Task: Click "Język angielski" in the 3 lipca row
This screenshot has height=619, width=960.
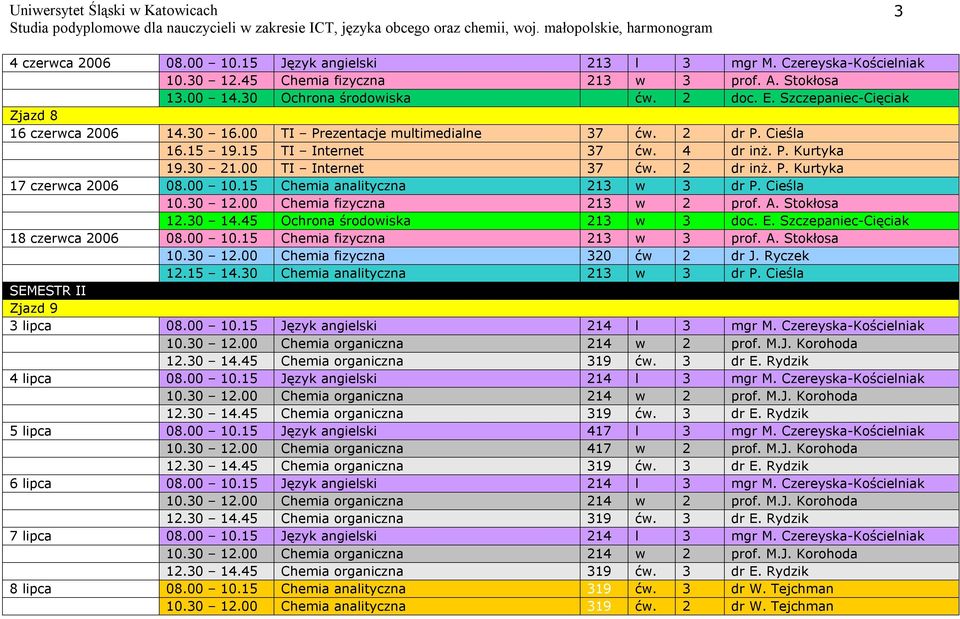Action: [x=328, y=326]
